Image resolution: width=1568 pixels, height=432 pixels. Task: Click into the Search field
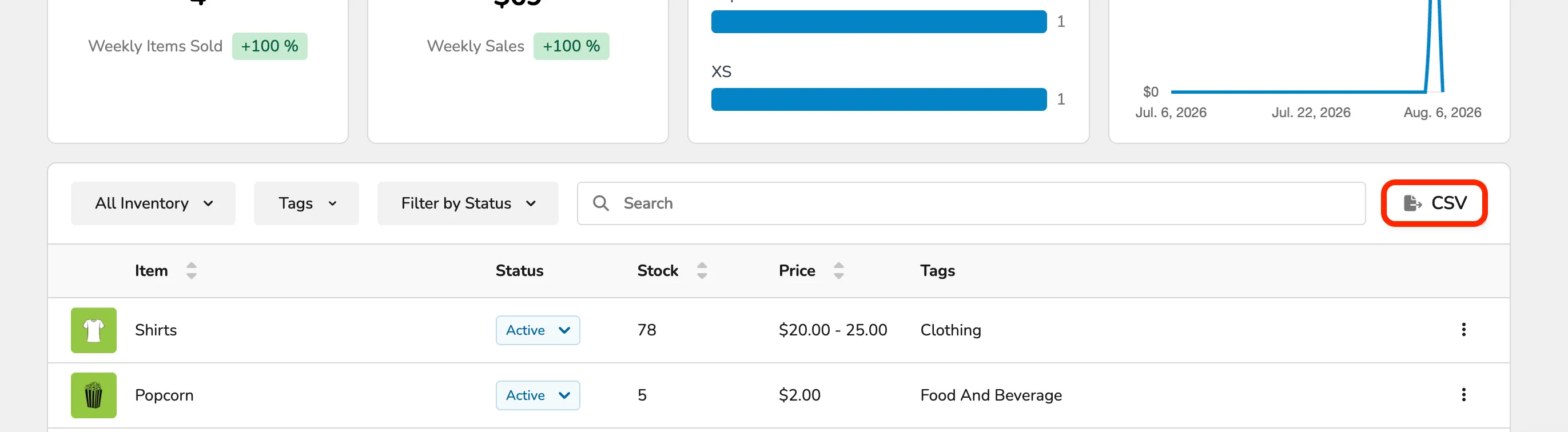(x=971, y=203)
